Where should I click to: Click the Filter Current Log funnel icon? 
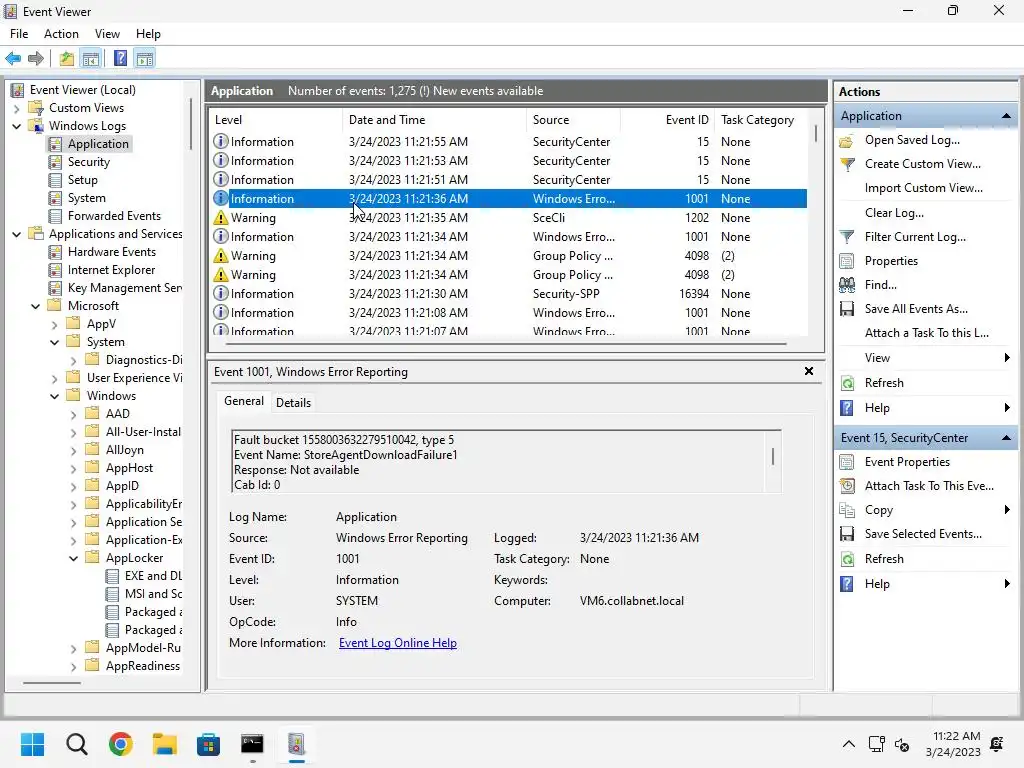(x=847, y=237)
